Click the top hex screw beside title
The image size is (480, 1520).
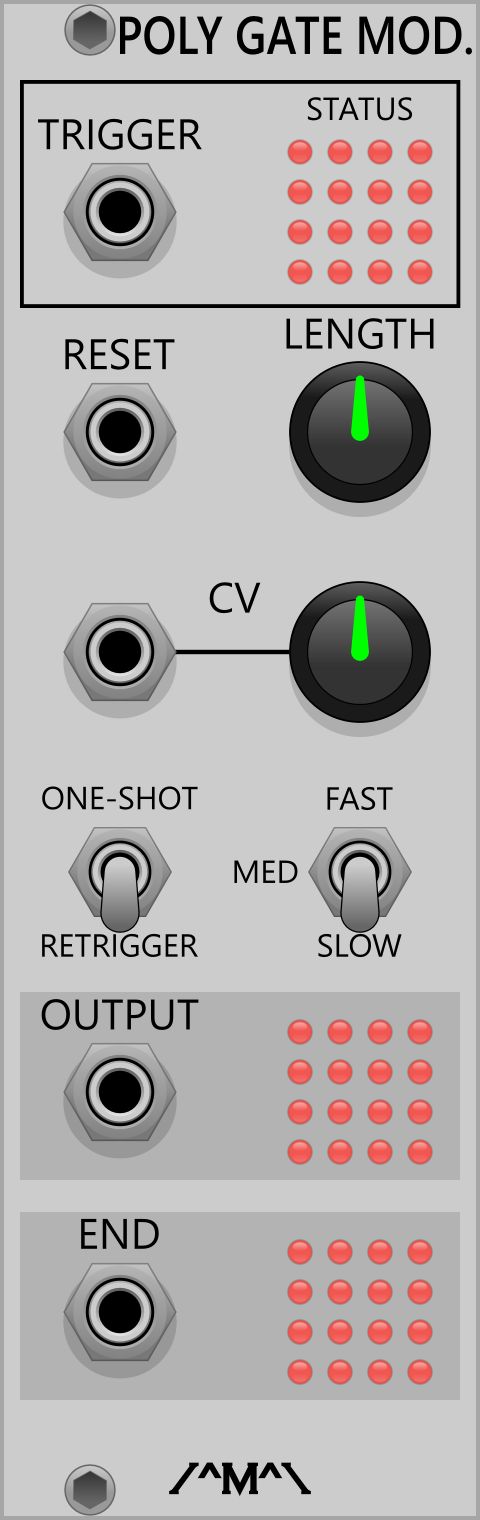pyautogui.click(x=90, y=30)
